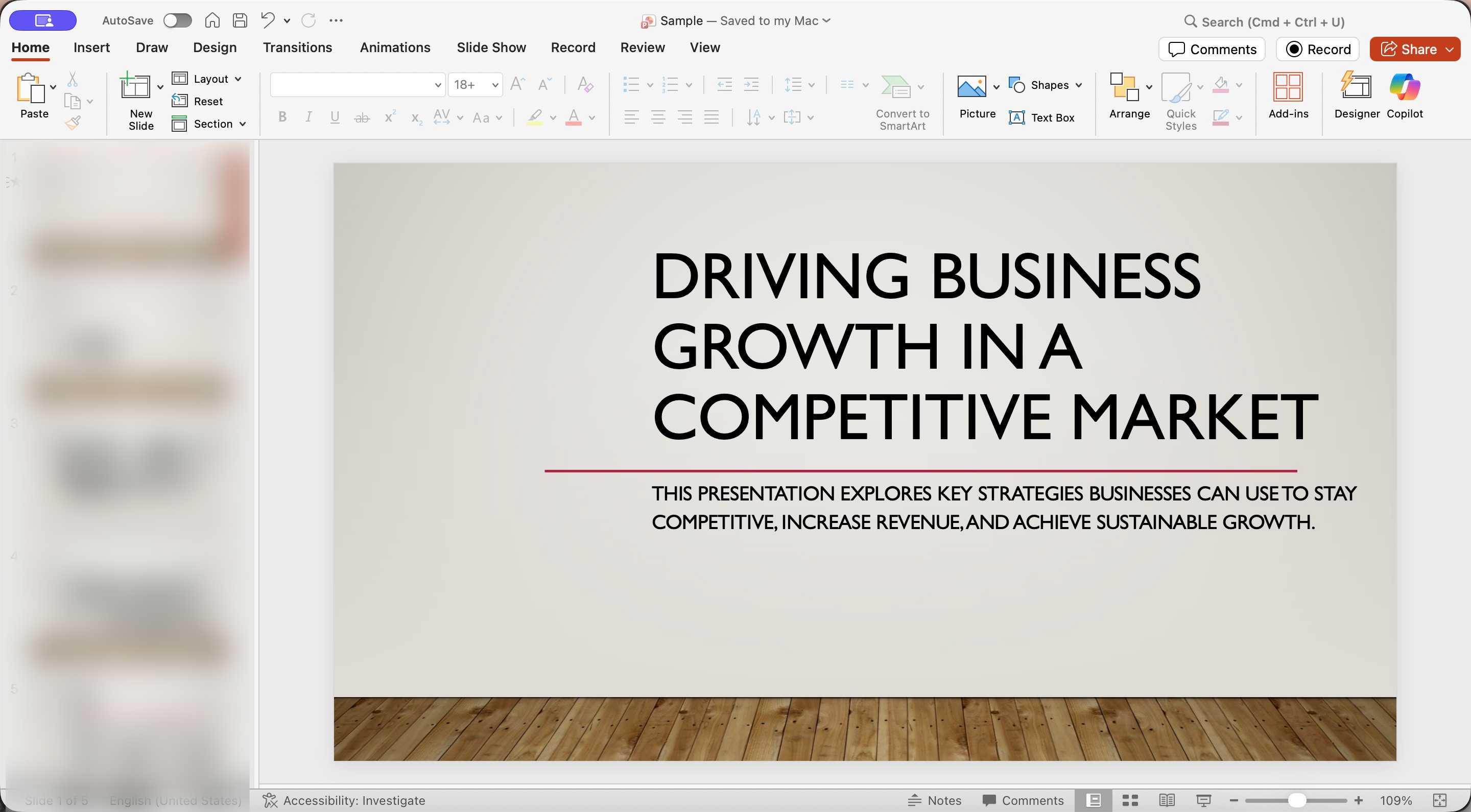Click the Format Painter brush icon
Screen dimensions: 1471x812
73,122
